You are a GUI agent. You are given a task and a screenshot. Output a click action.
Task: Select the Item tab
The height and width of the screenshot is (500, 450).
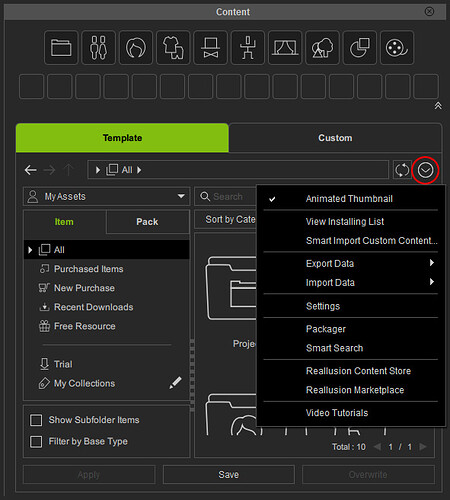pyautogui.click(x=64, y=222)
